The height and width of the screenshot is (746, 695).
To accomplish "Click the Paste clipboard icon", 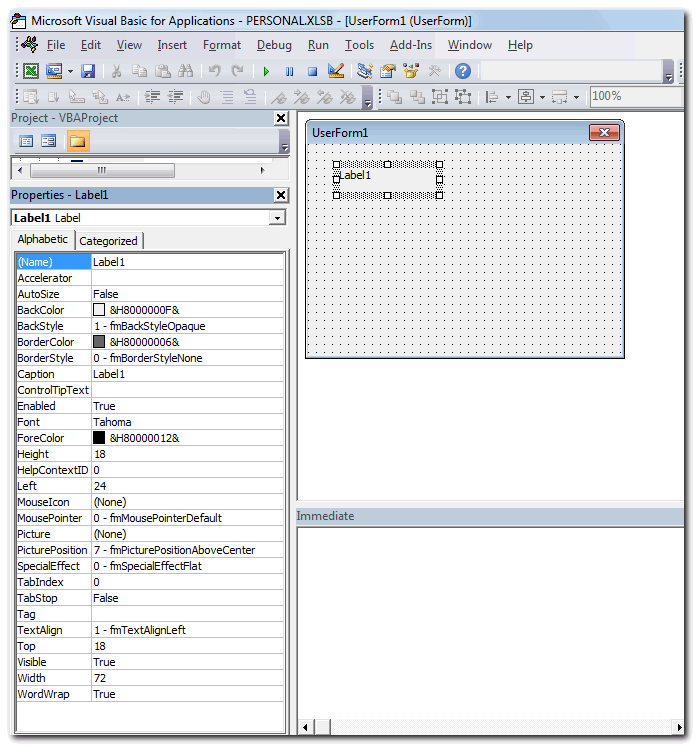I will [163, 71].
